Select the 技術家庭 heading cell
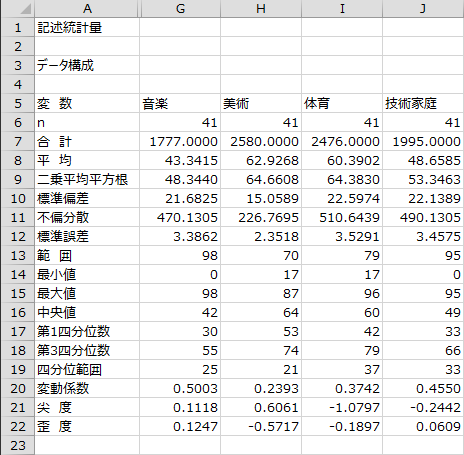The image size is (464, 455). 423,103
